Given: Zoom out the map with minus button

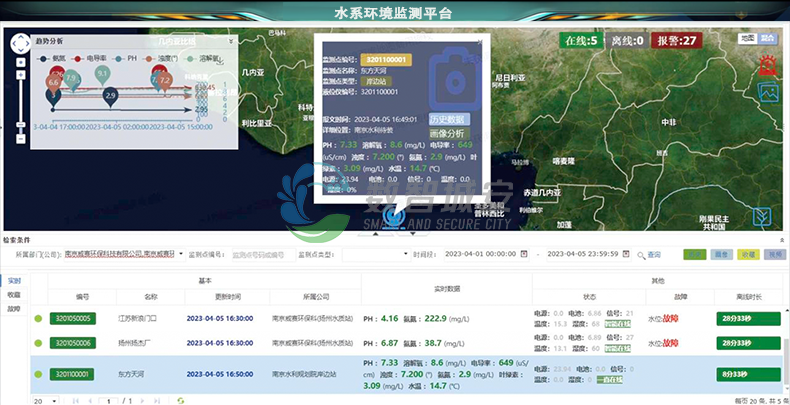Looking at the screenshot, I should point(19,137).
